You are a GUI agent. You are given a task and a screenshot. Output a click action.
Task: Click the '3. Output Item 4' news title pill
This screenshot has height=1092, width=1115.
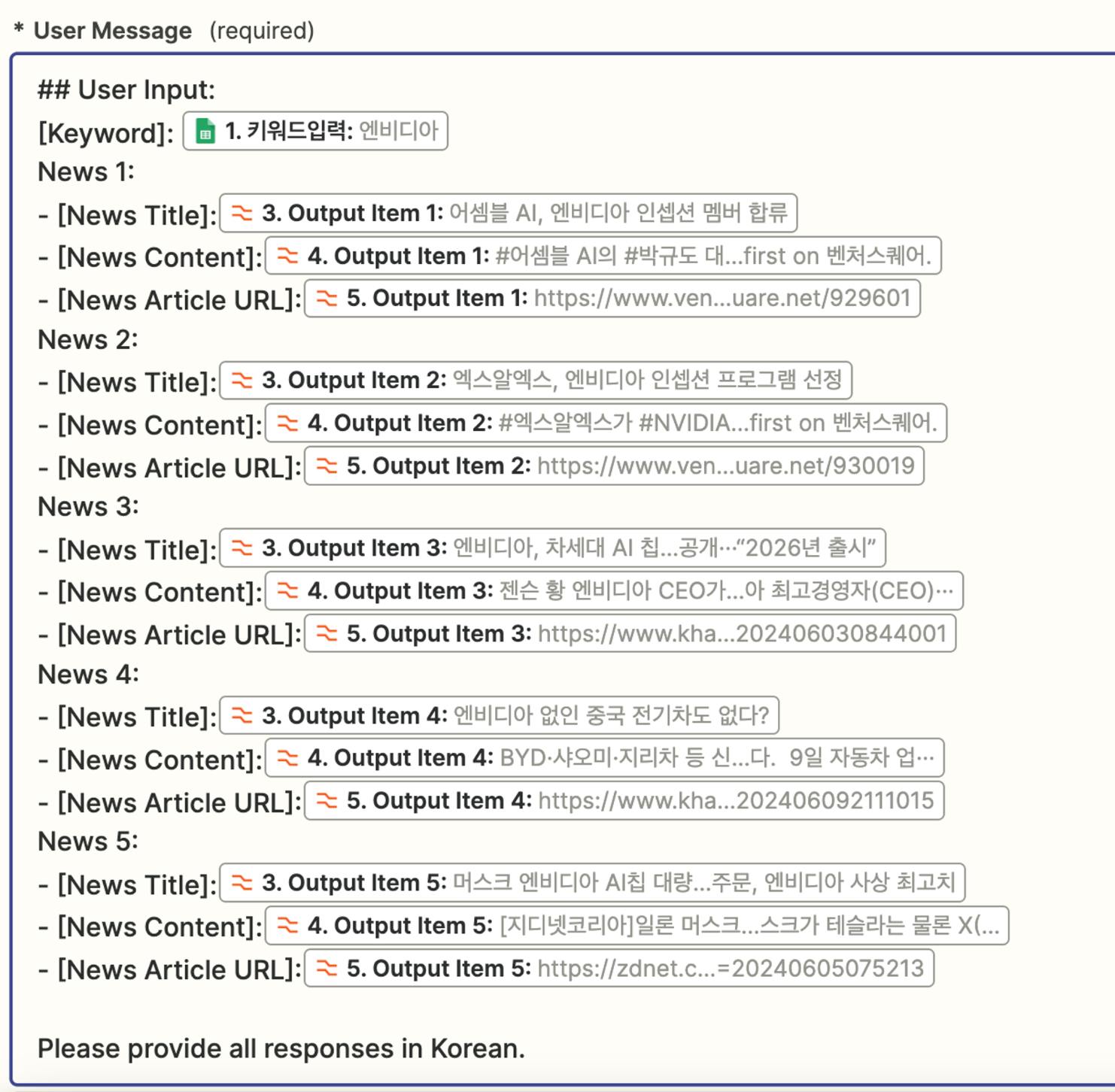[x=500, y=714]
